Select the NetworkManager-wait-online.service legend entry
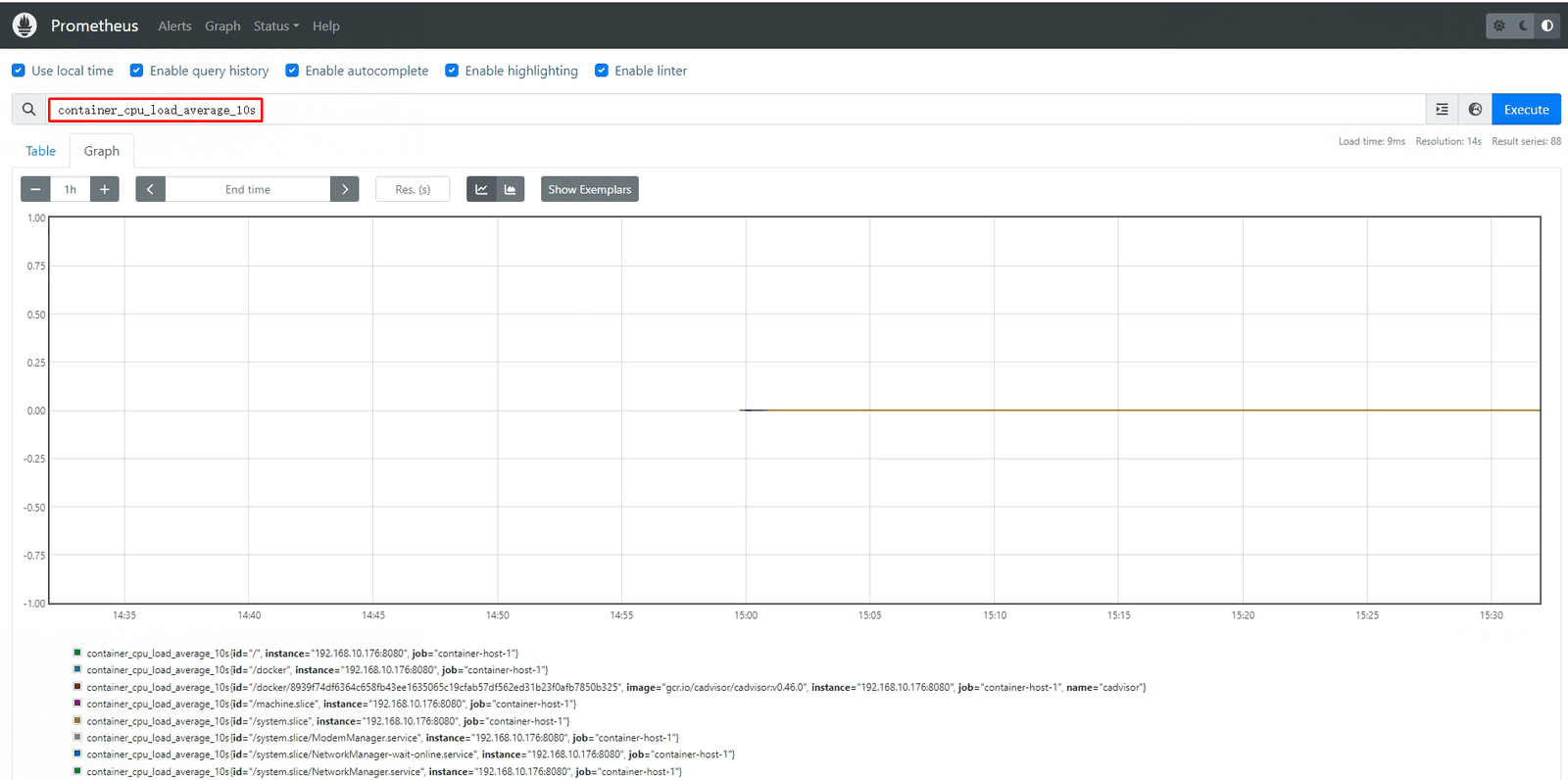Image resolution: width=1568 pixels, height=780 pixels. pos(411,755)
